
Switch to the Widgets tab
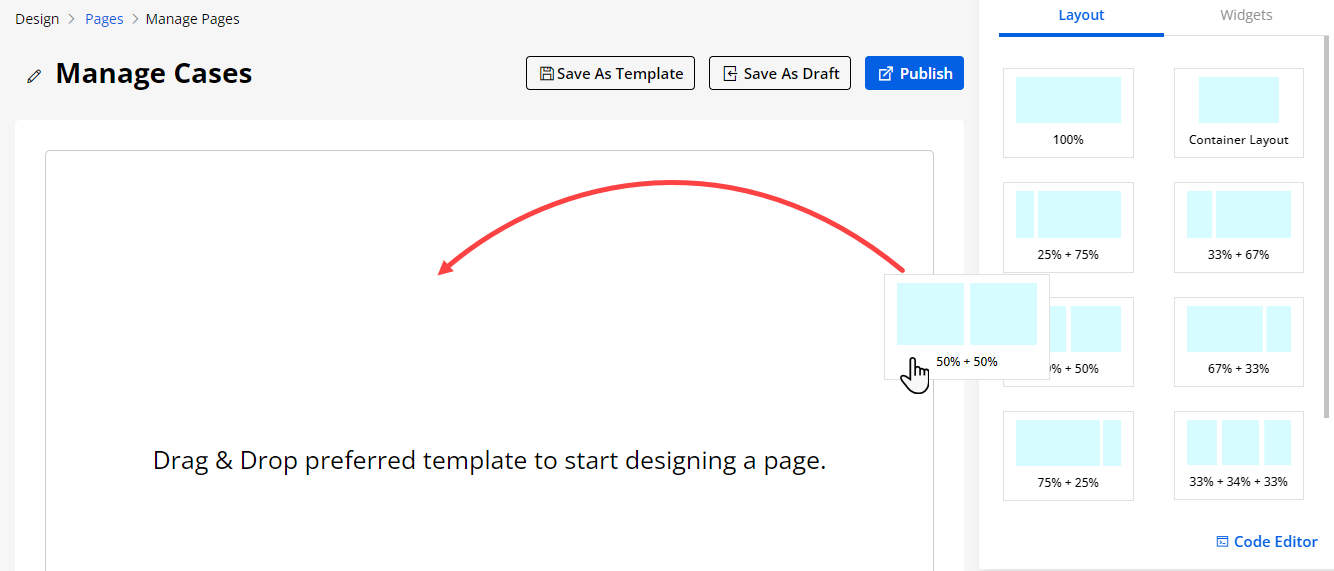click(x=1246, y=16)
